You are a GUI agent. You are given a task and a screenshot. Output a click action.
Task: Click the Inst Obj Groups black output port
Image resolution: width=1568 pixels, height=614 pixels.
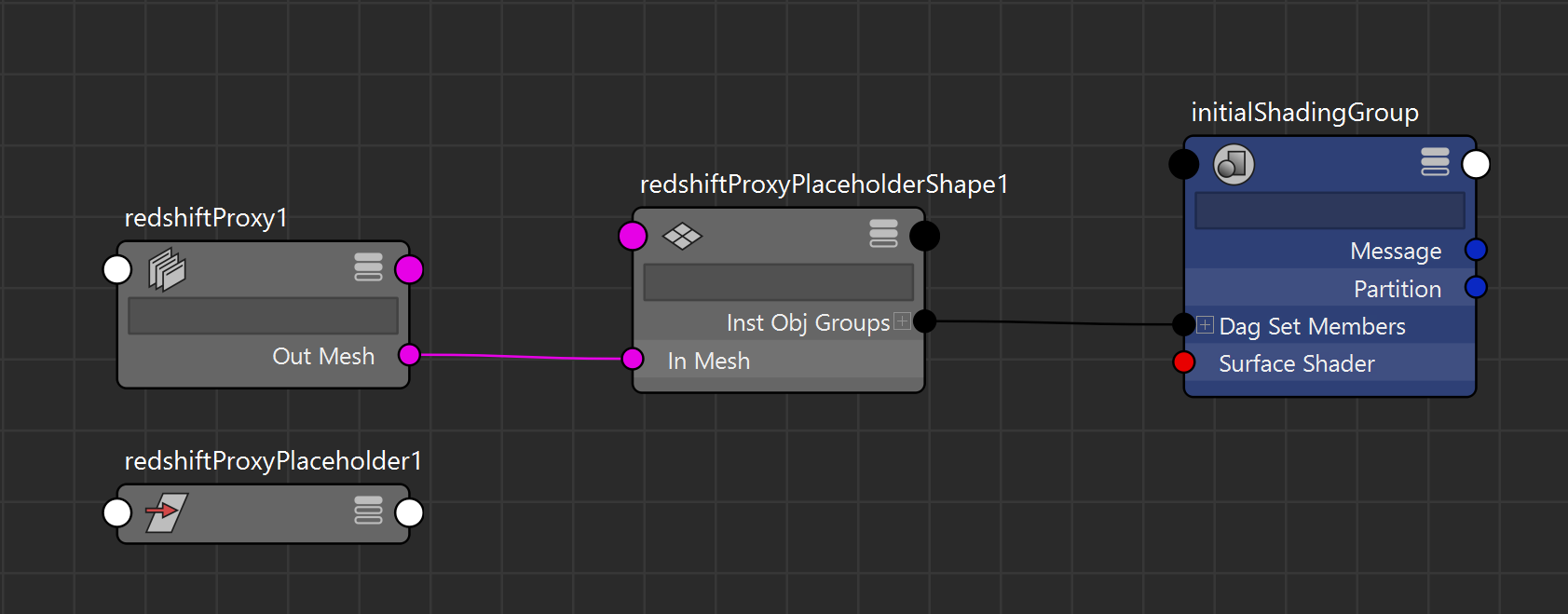click(924, 321)
